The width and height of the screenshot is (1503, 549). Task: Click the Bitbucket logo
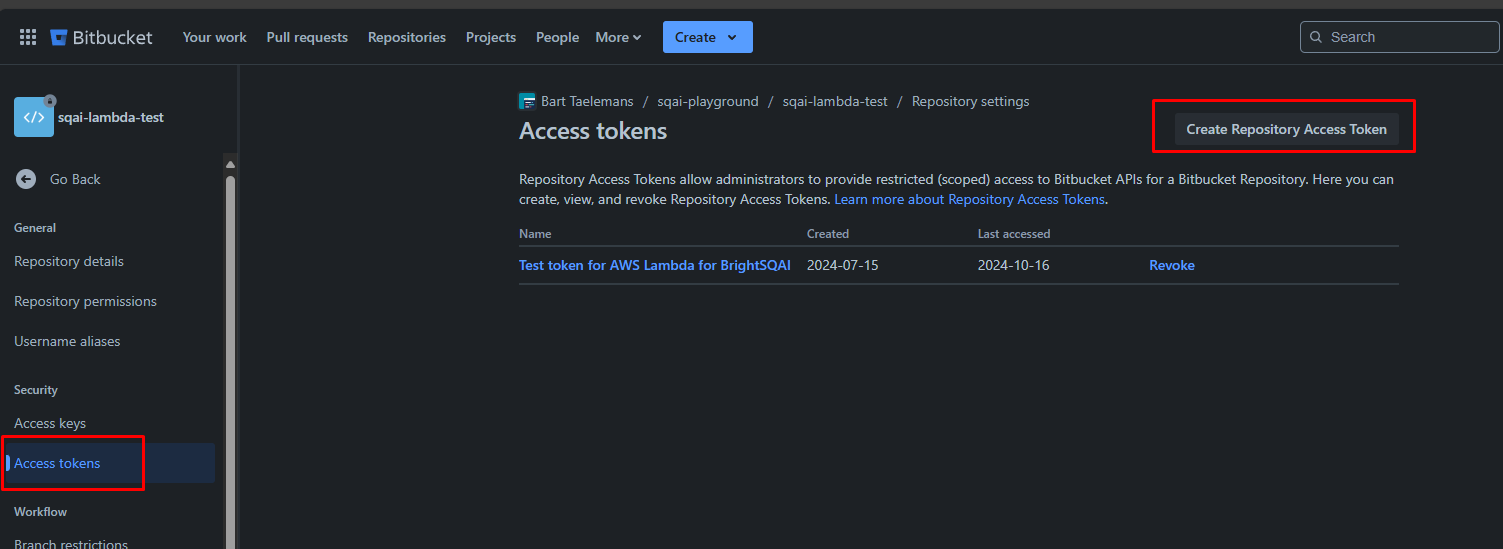[x=101, y=37]
